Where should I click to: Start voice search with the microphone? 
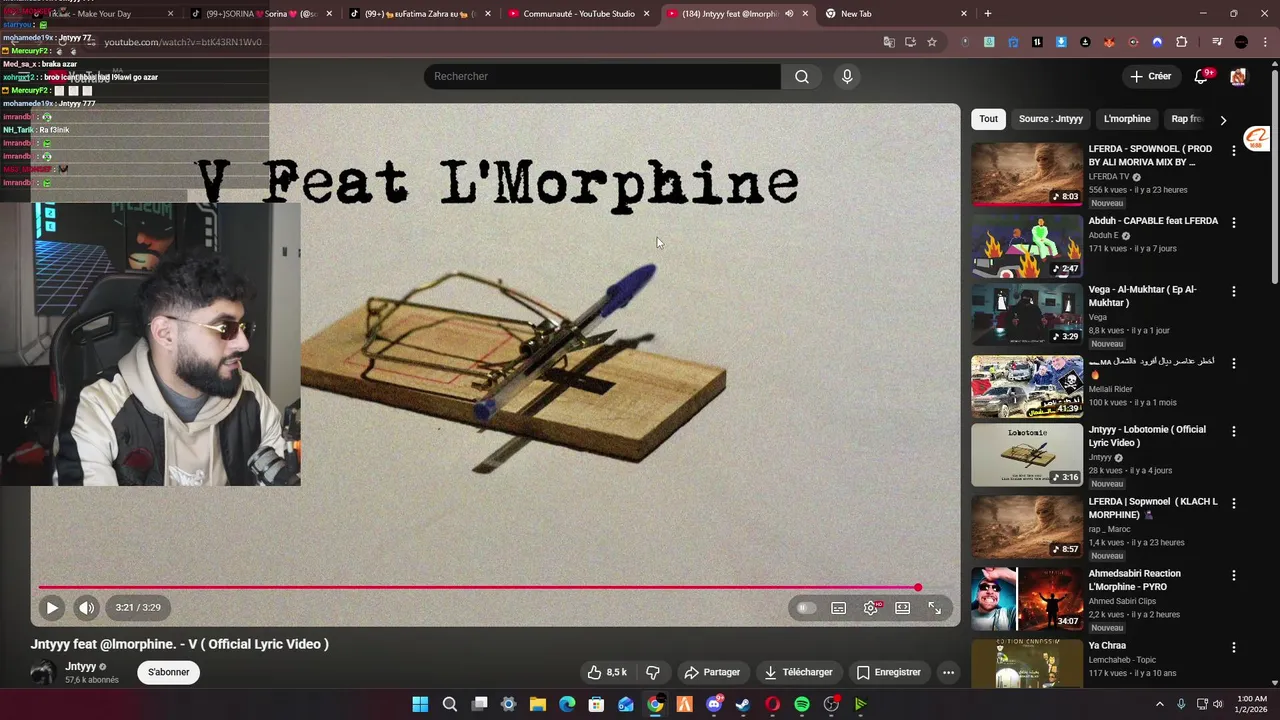[x=847, y=76]
